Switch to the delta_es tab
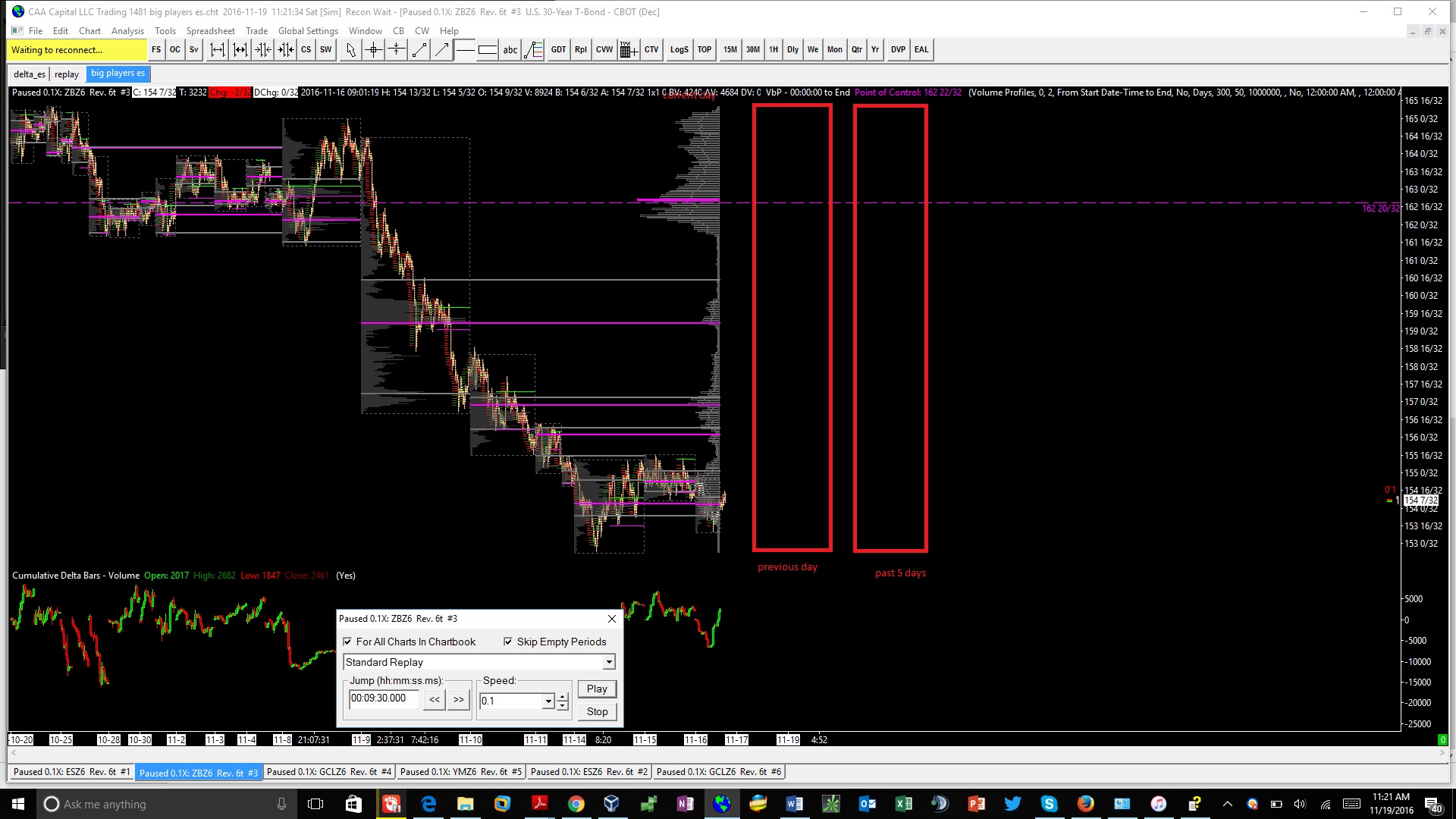Viewport: 1456px width, 819px height. click(30, 74)
